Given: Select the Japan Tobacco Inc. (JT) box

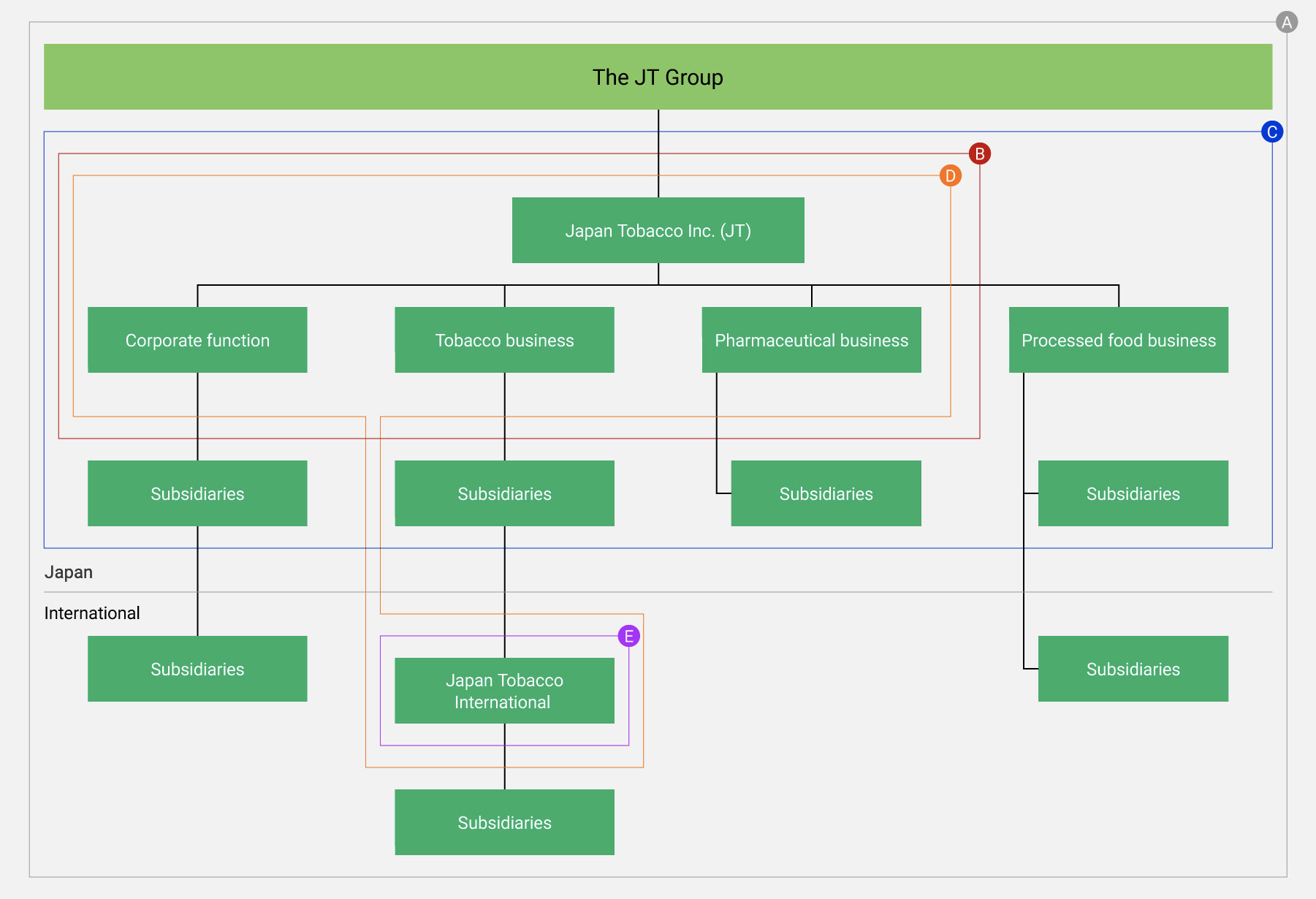Looking at the screenshot, I should pyautogui.click(x=658, y=230).
